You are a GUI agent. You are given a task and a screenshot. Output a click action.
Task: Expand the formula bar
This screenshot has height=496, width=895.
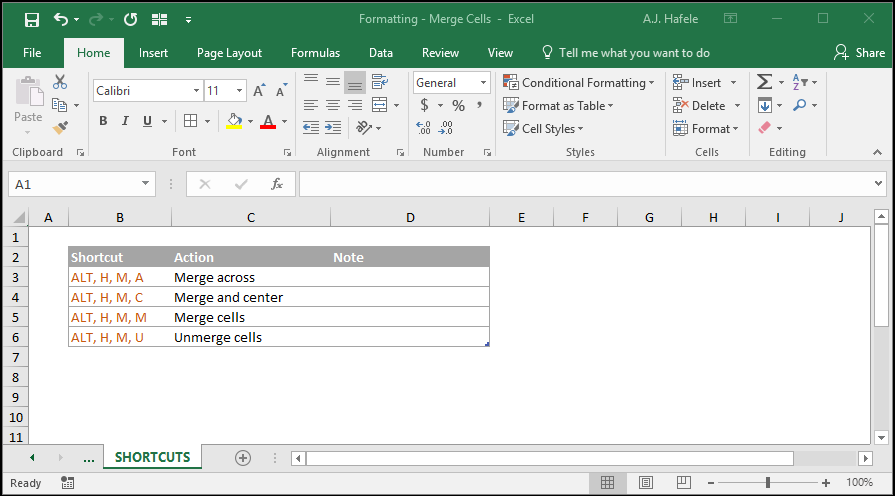[x=878, y=184]
